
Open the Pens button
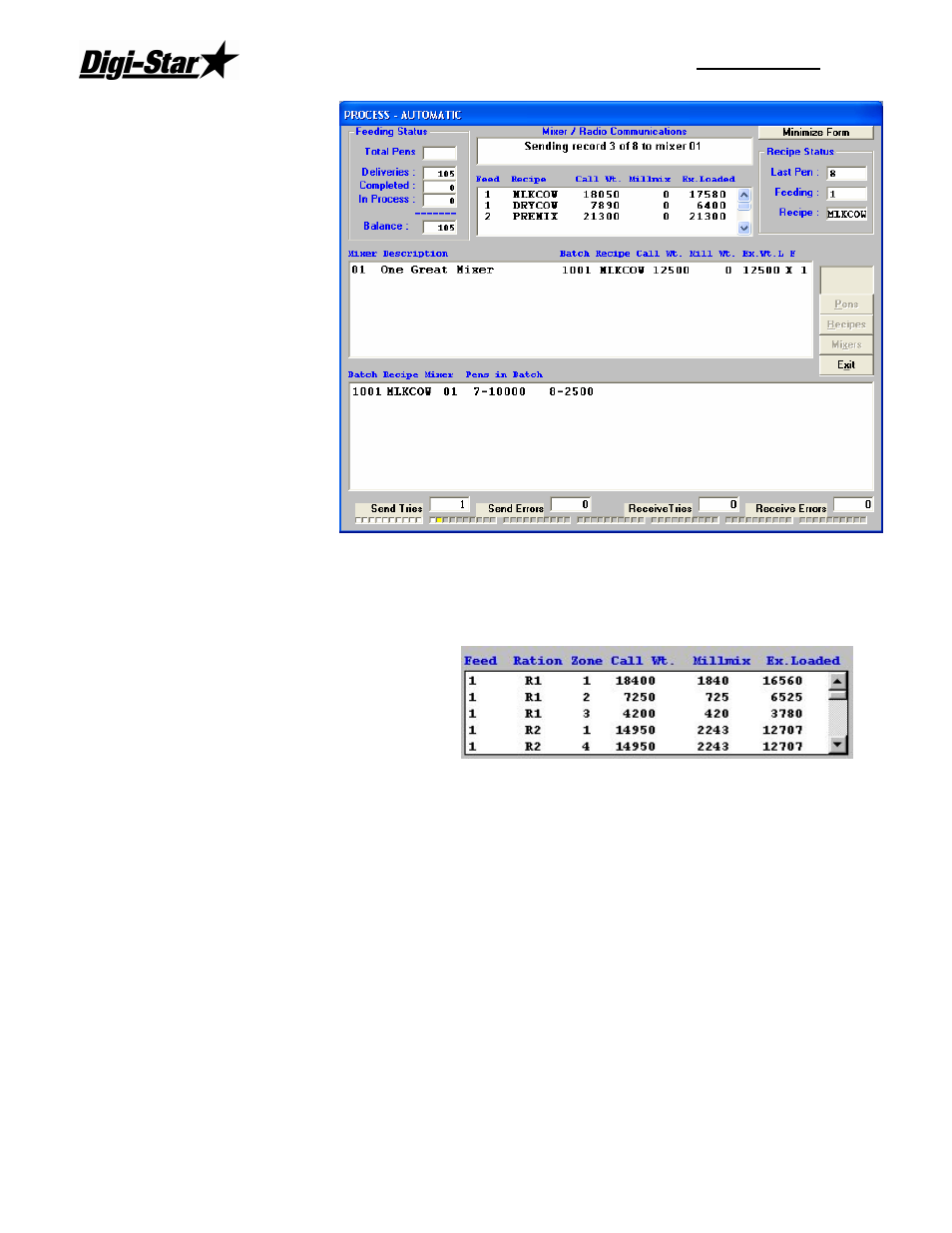846,304
